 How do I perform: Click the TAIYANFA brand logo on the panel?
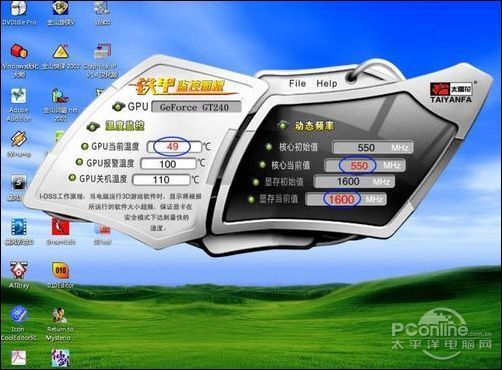[451, 93]
